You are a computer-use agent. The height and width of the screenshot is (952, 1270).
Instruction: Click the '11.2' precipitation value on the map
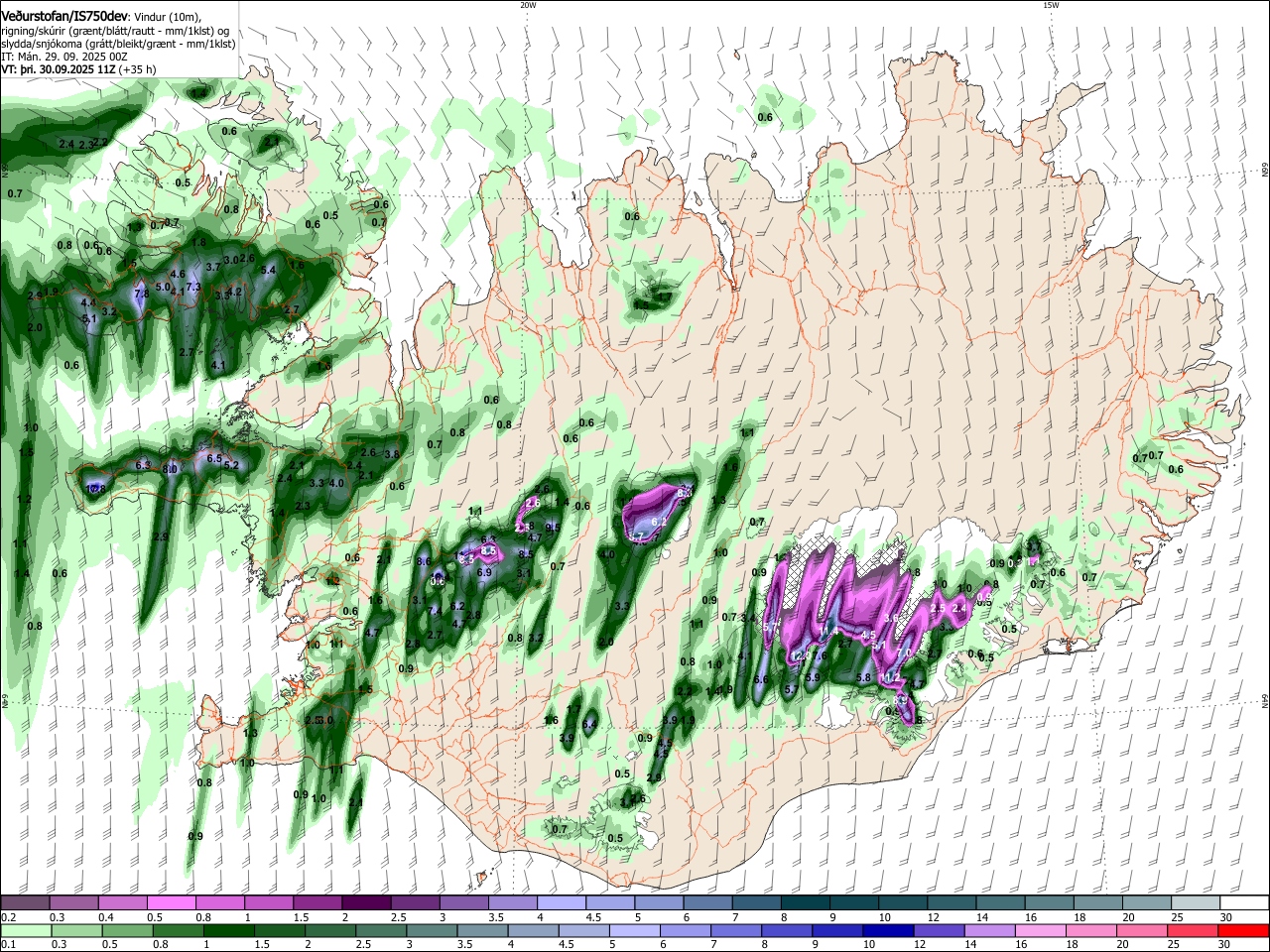pyautogui.click(x=892, y=678)
